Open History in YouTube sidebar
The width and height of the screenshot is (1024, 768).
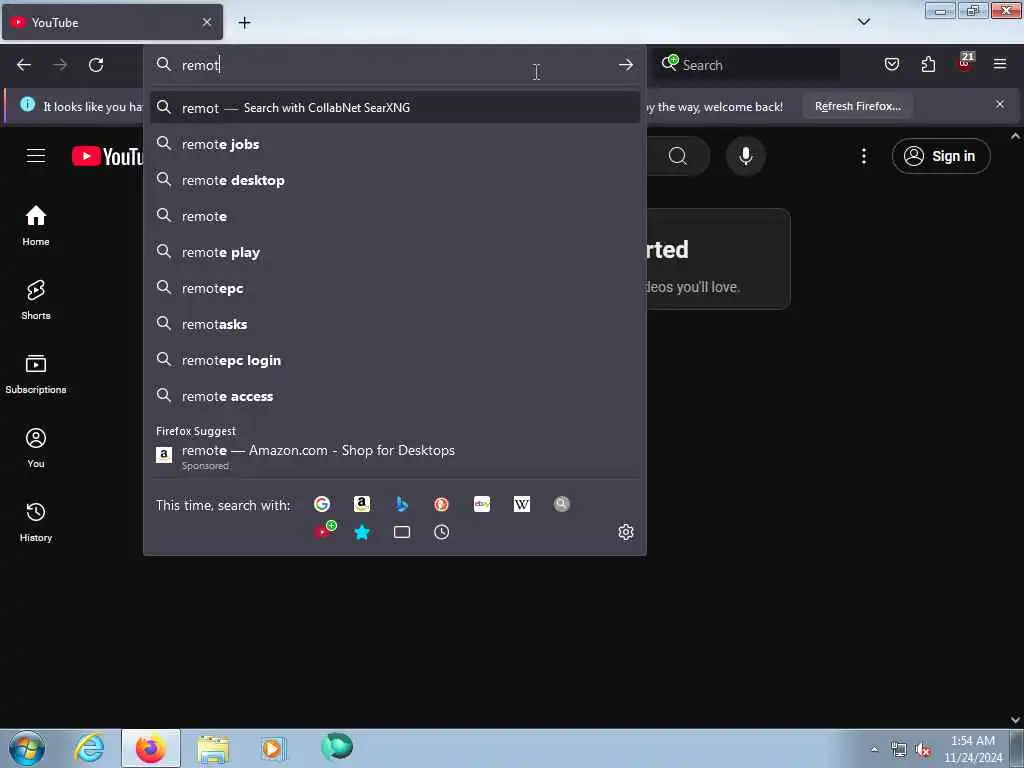36,522
